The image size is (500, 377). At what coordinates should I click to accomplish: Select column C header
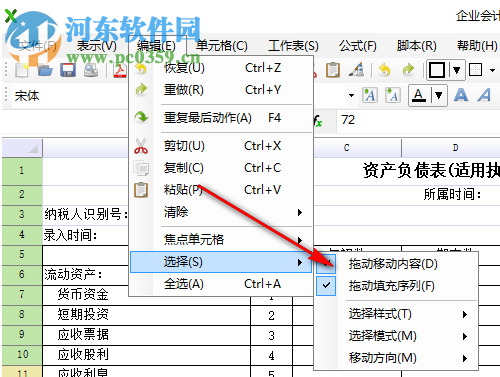click(347, 148)
